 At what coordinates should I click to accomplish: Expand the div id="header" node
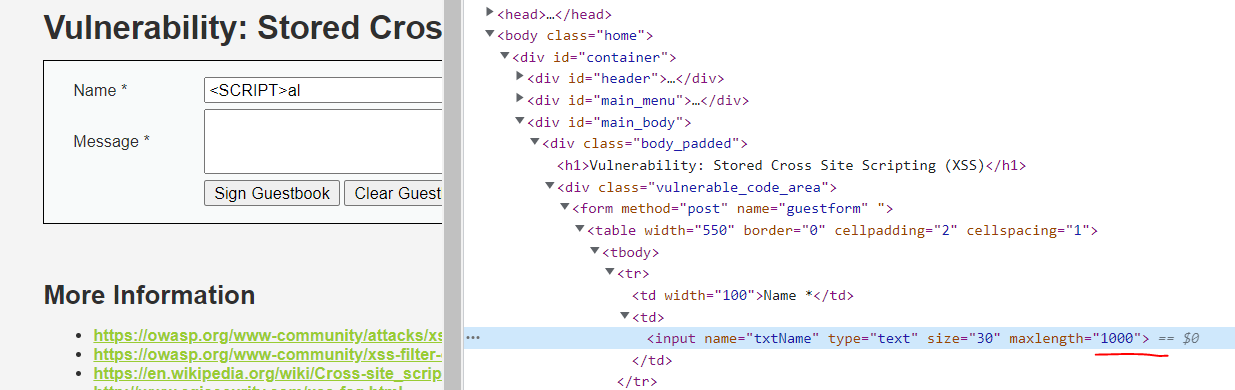coord(519,78)
